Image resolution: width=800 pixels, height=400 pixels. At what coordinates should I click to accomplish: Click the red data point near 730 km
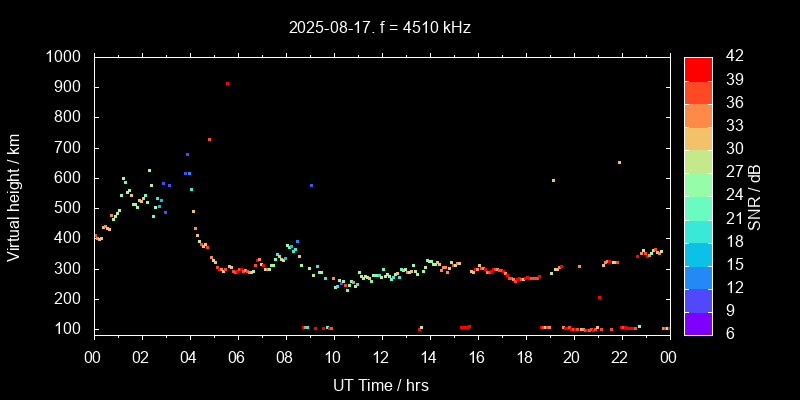[209, 139]
